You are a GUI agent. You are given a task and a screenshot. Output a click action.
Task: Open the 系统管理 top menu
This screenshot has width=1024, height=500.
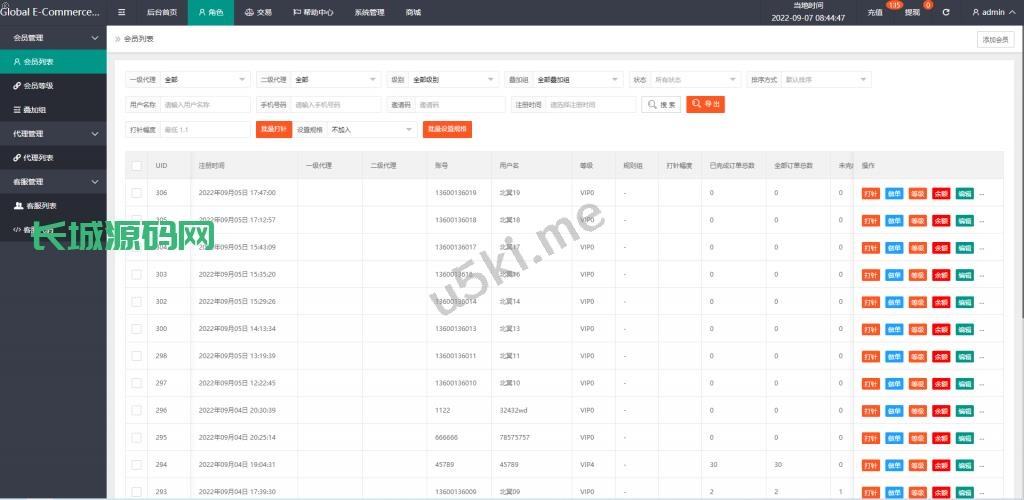(x=369, y=13)
